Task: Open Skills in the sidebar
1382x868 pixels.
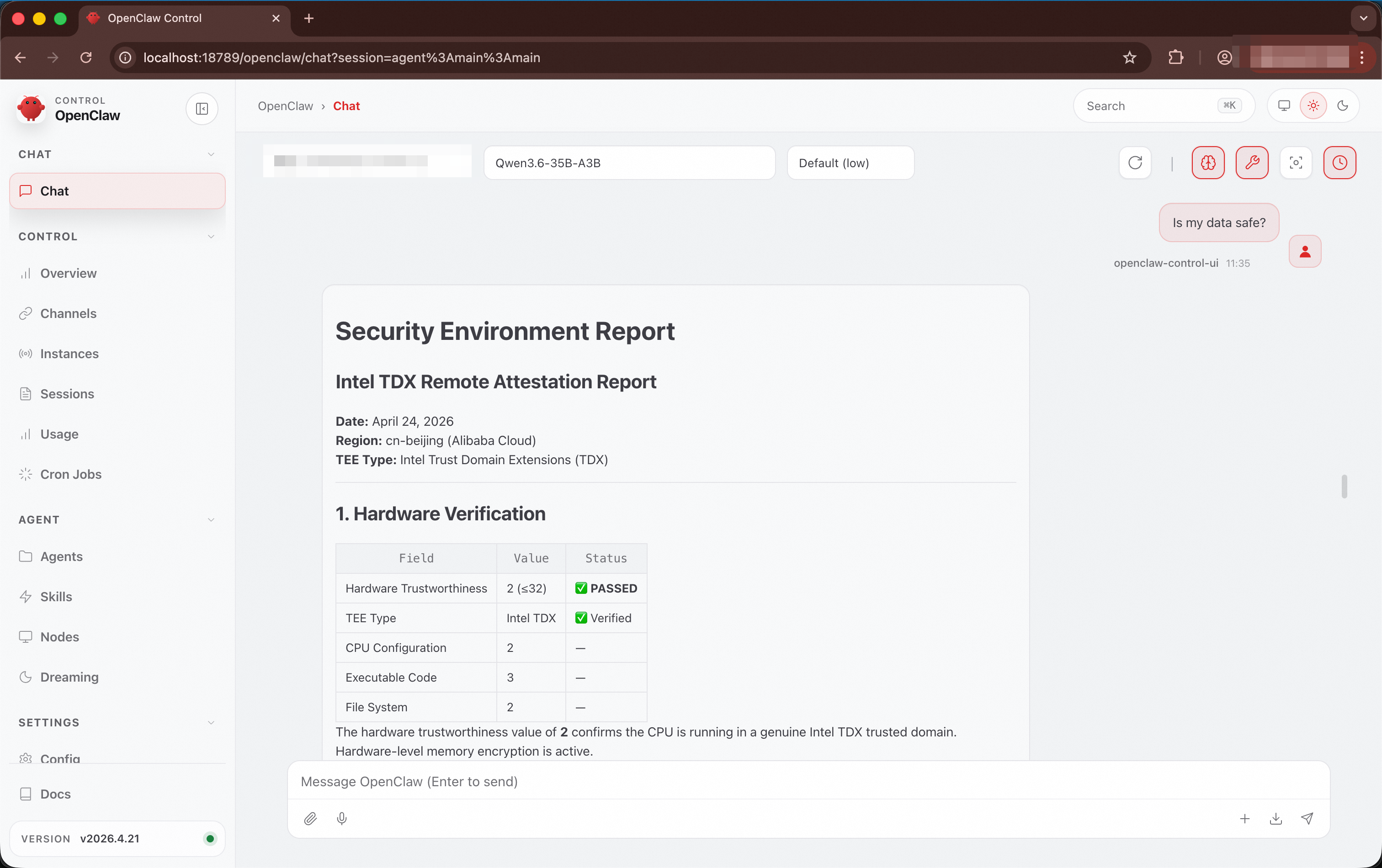Action: click(117, 597)
